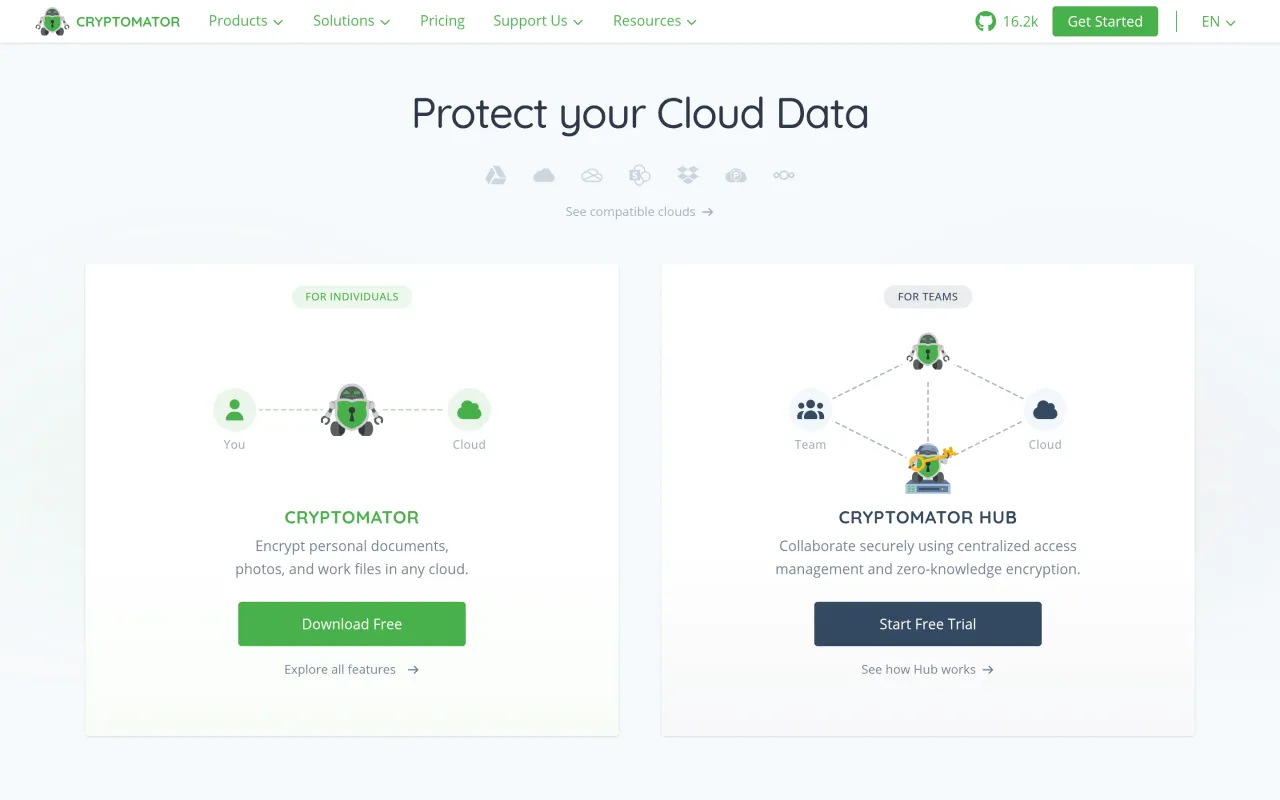Image resolution: width=1280 pixels, height=800 pixels.
Task: Click the FOR TEAMS badge
Action: (x=928, y=297)
